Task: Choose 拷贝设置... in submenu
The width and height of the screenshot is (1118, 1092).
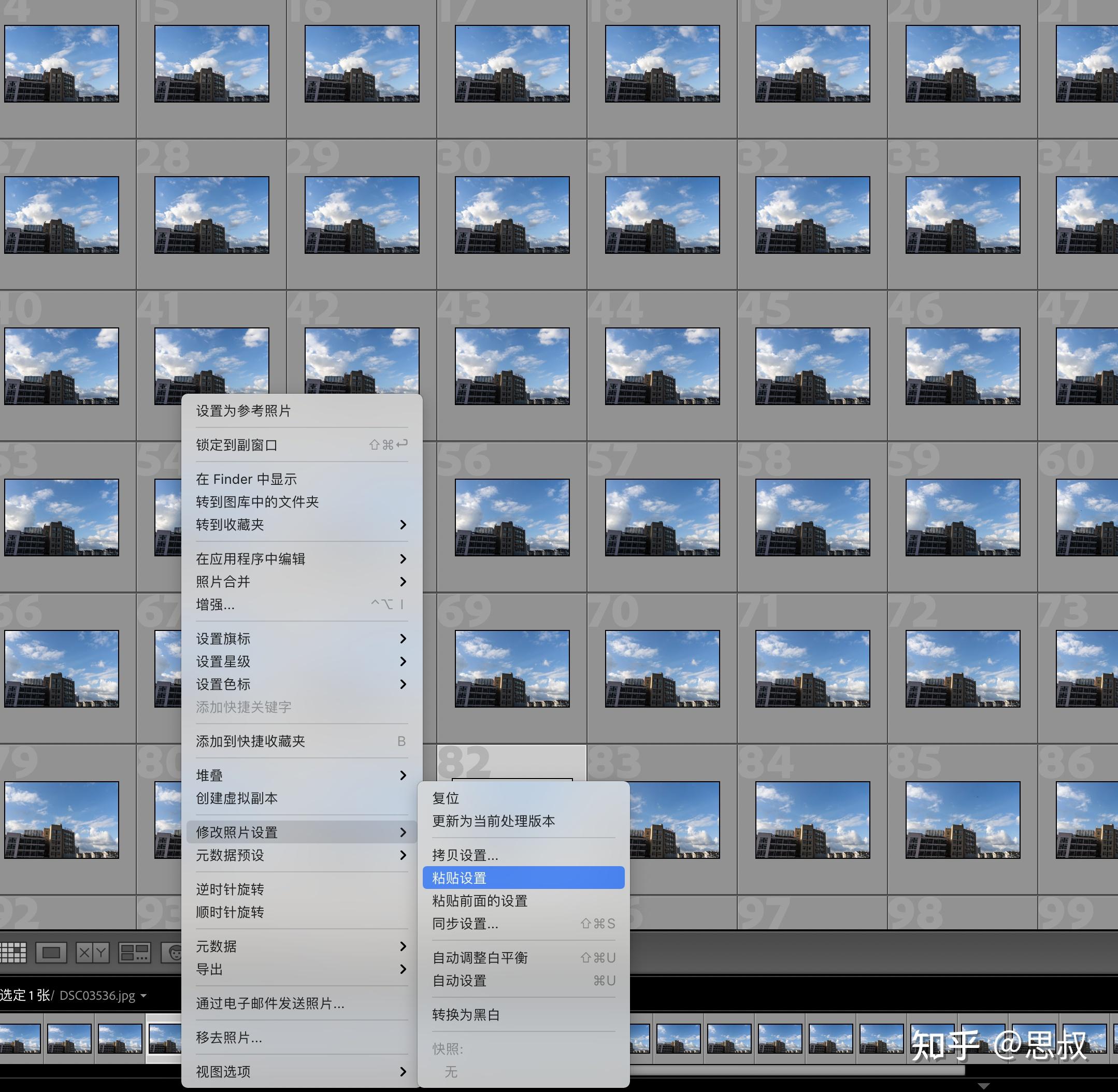Action: [x=524, y=855]
